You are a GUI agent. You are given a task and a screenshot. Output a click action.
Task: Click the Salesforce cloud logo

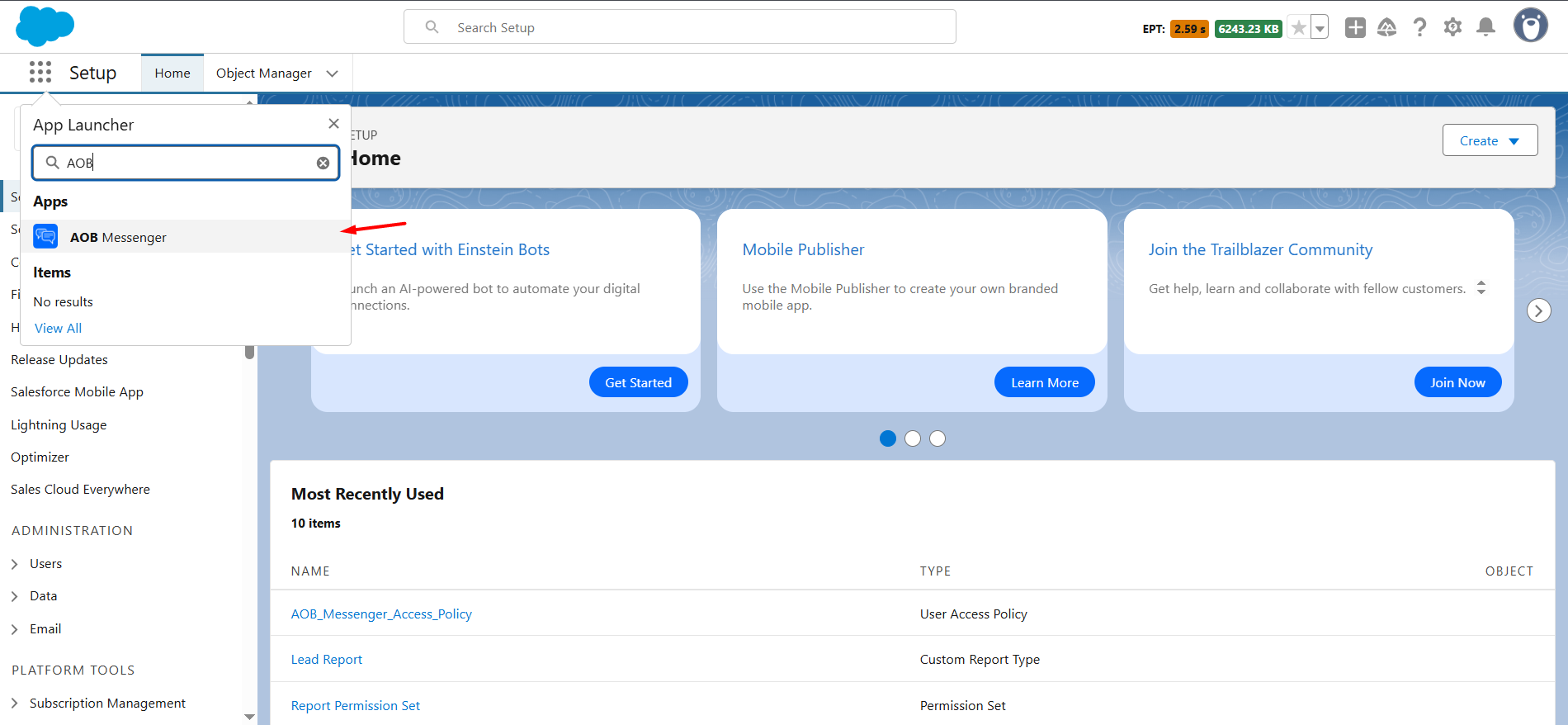45,26
